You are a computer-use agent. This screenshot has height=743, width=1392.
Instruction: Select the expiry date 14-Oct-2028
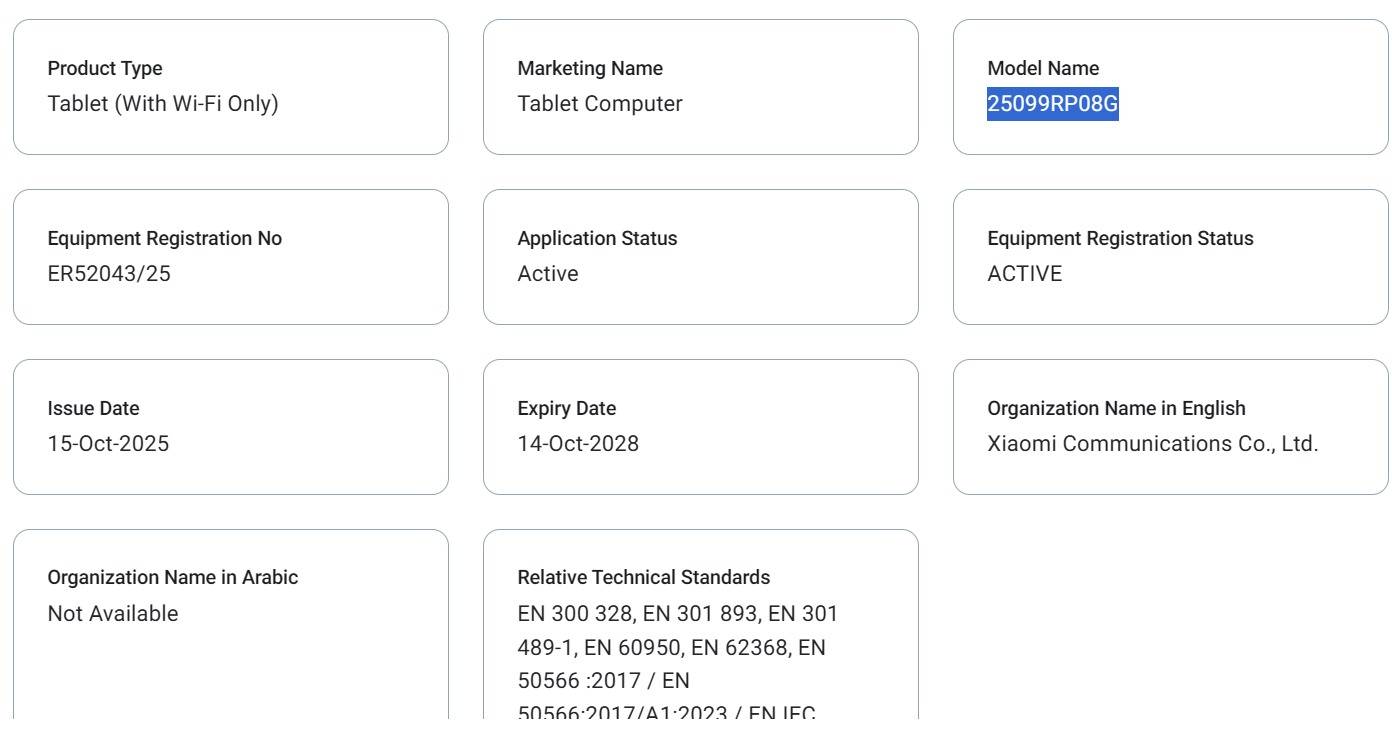tap(578, 444)
